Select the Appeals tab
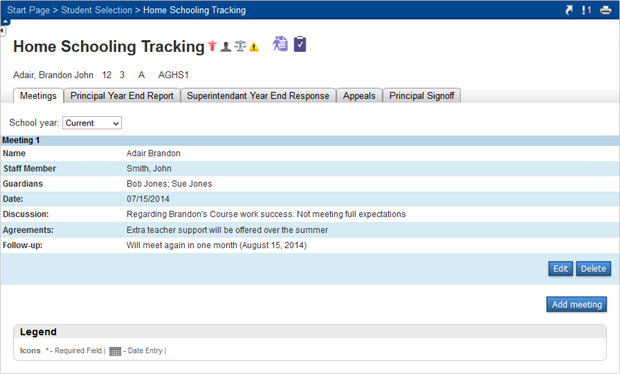The height and width of the screenshot is (374, 620). [x=359, y=96]
